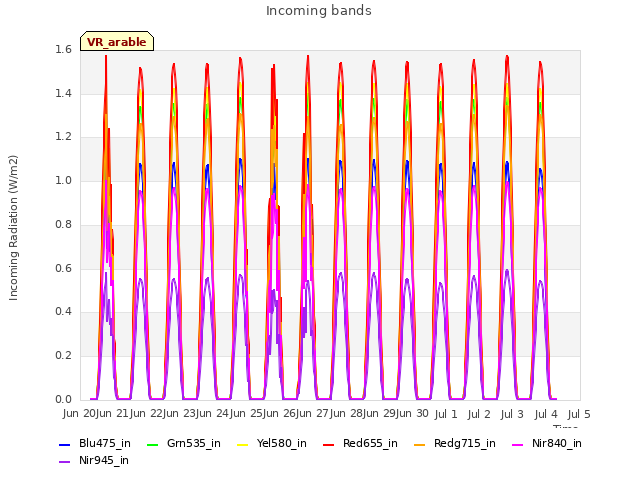Image resolution: width=640 pixels, height=480 pixels.
Task: Click the Redg715_in orange legend swatch
Action: pyautogui.click(x=419, y=444)
